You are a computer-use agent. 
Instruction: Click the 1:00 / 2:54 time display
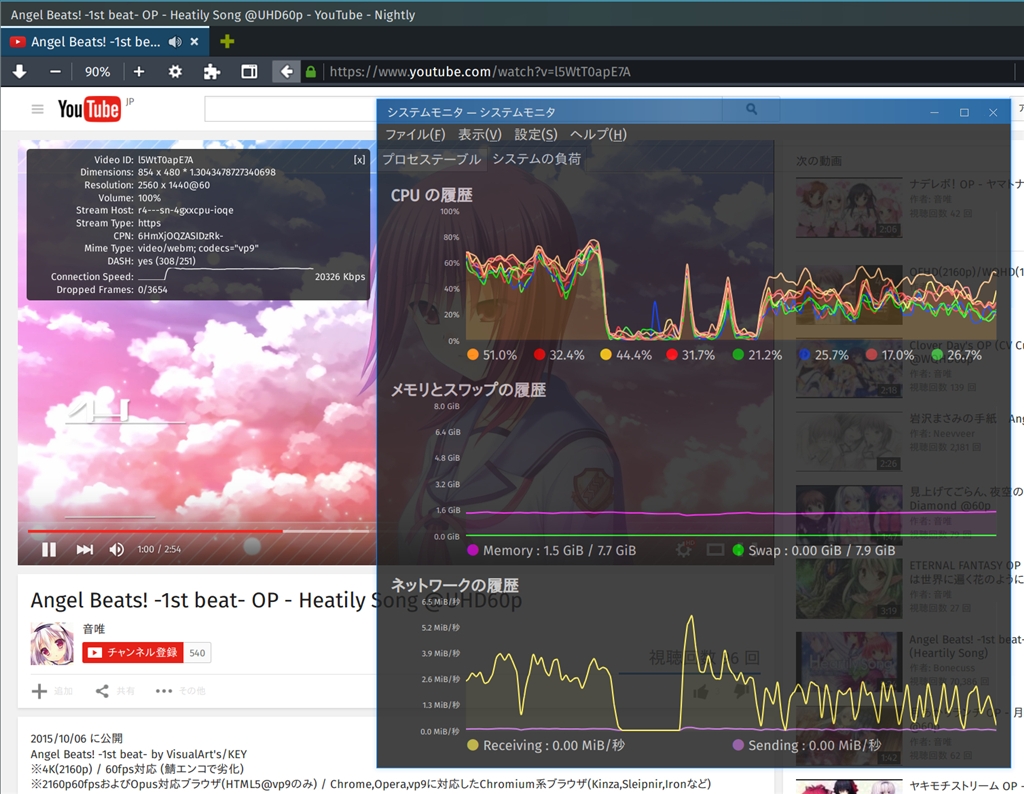click(159, 550)
